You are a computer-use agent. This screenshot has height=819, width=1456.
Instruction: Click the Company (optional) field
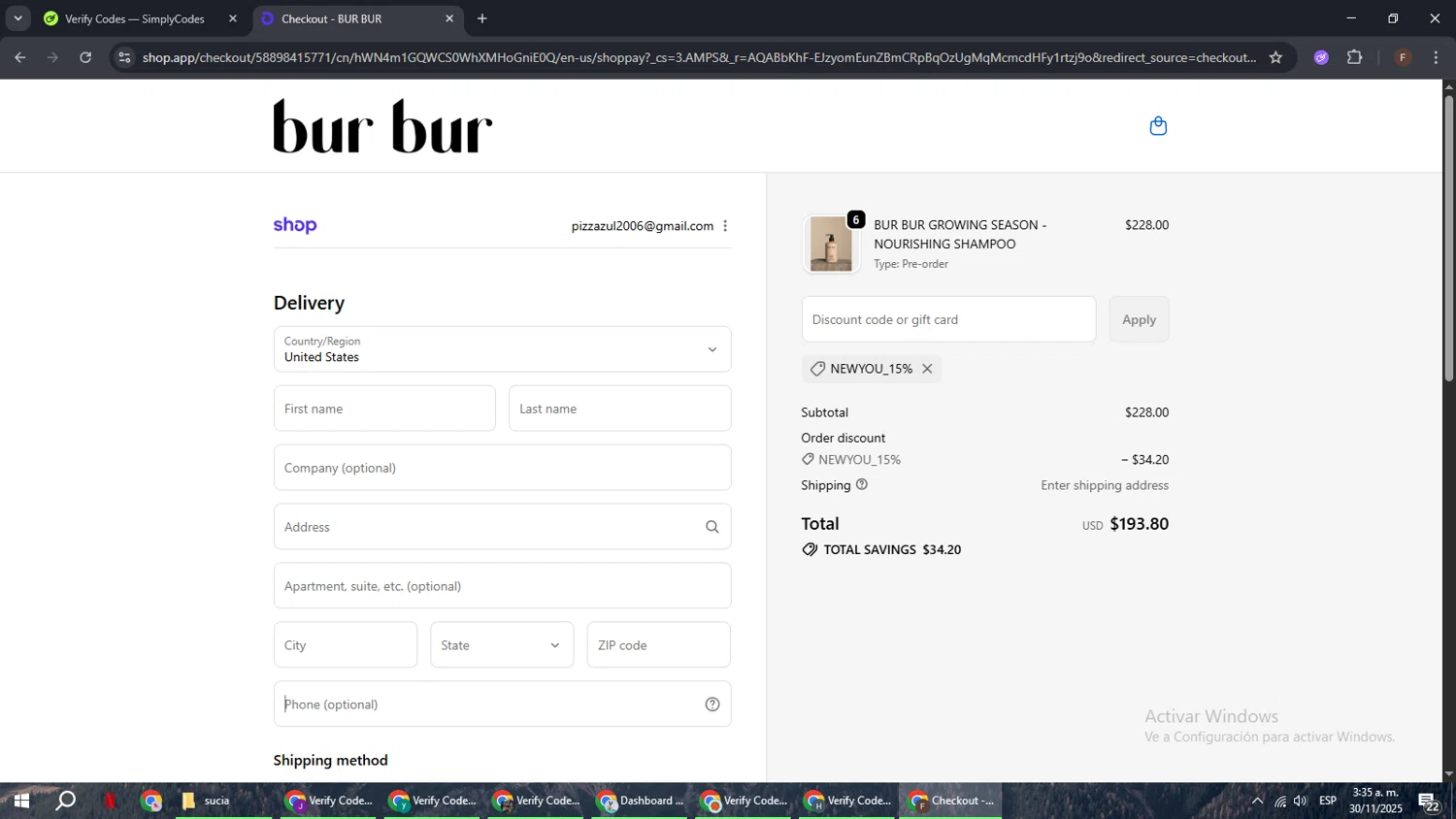tap(502, 468)
